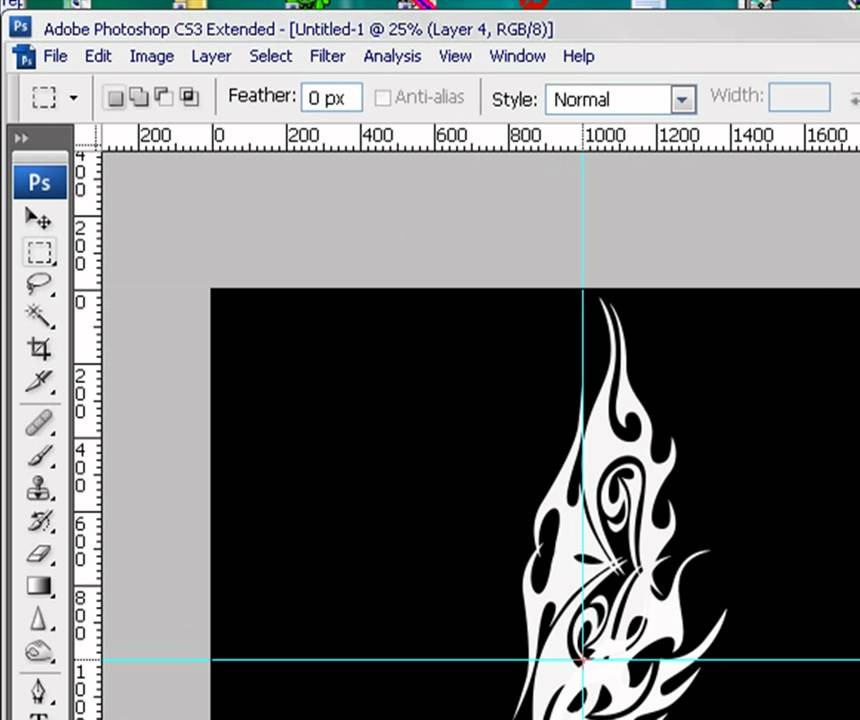Select the History Brush tool
The width and height of the screenshot is (860, 720).
(39, 521)
